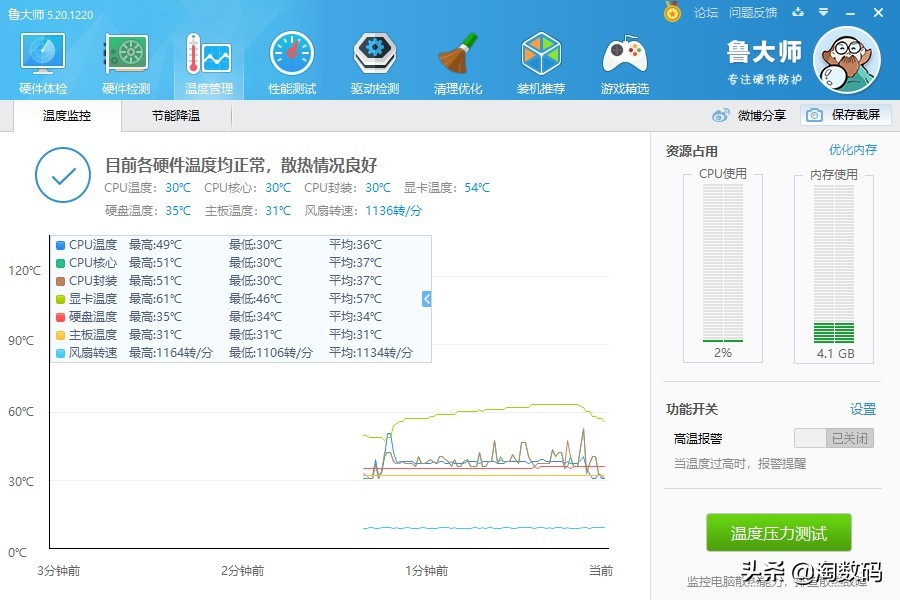Launch 驱动检测 (Driver Detection)
The height and width of the screenshot is (600, 900).
374,60
